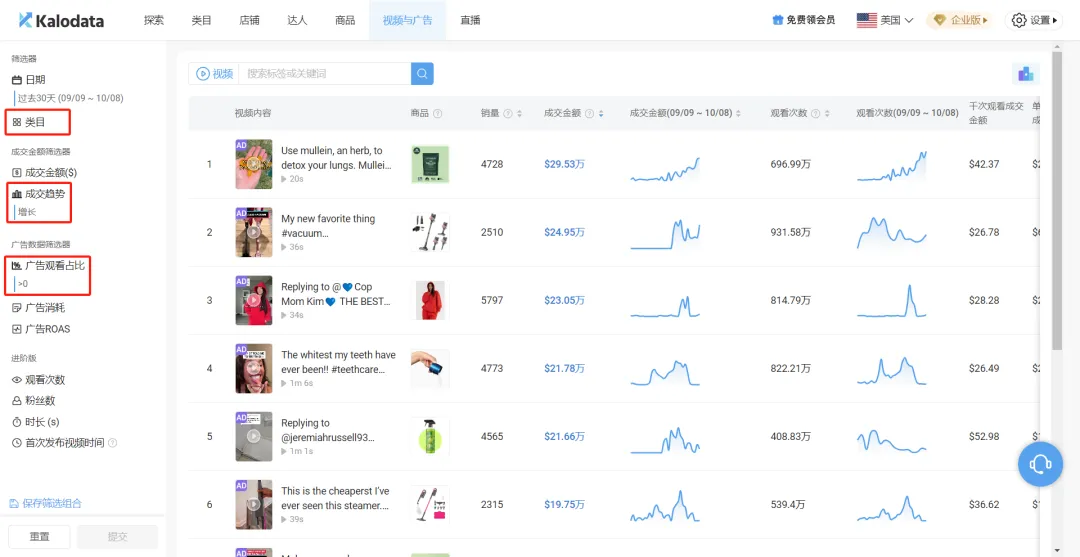Expand the 广告观看占比 filter
Image resolution: width=1080 pixels, height=557 pixels.
[x=55, y=266]
